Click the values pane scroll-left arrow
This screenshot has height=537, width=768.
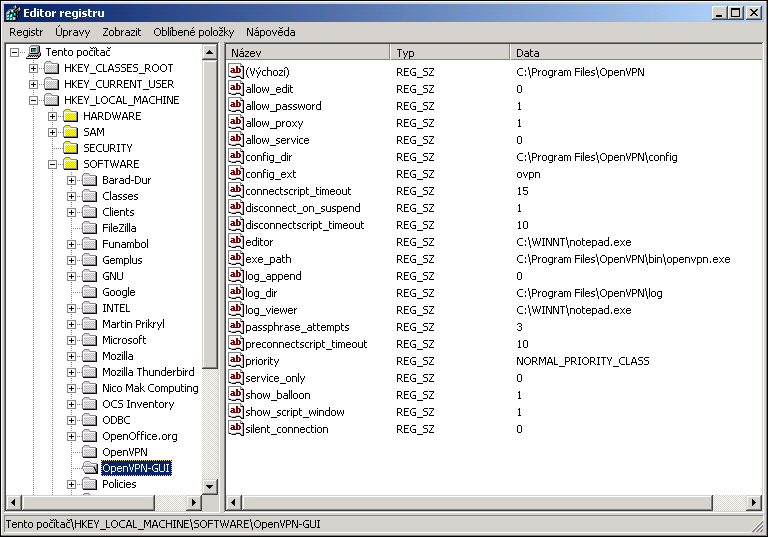(233, 502)
